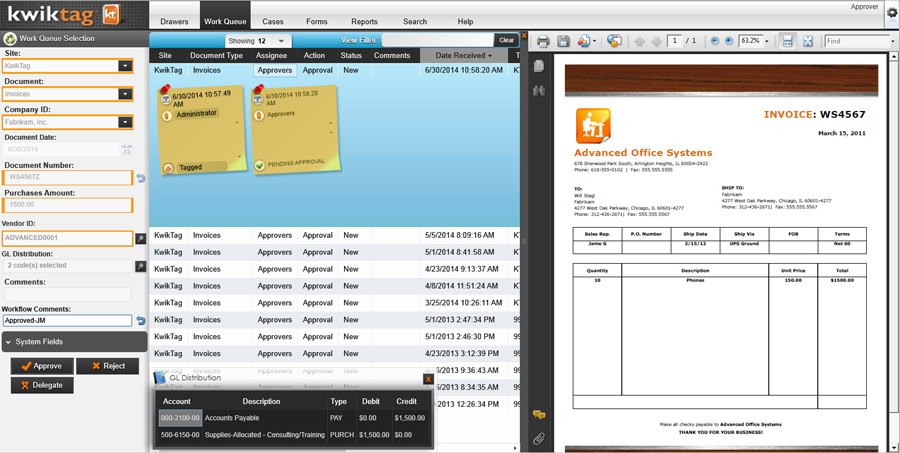Open the Reports tab
The height and width of the screenshot is (453, 900).
[x=364, y=22]
